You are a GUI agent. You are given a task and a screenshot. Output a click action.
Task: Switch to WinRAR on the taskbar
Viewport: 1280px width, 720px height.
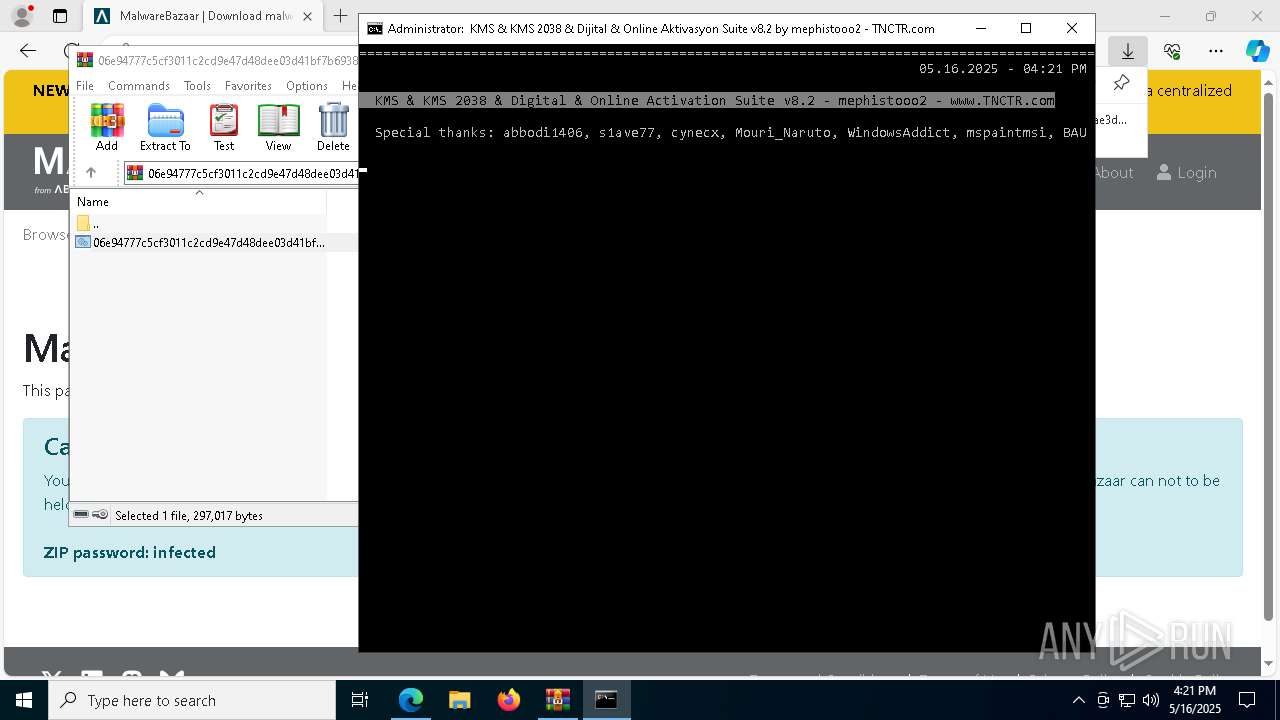pos(558,700)
